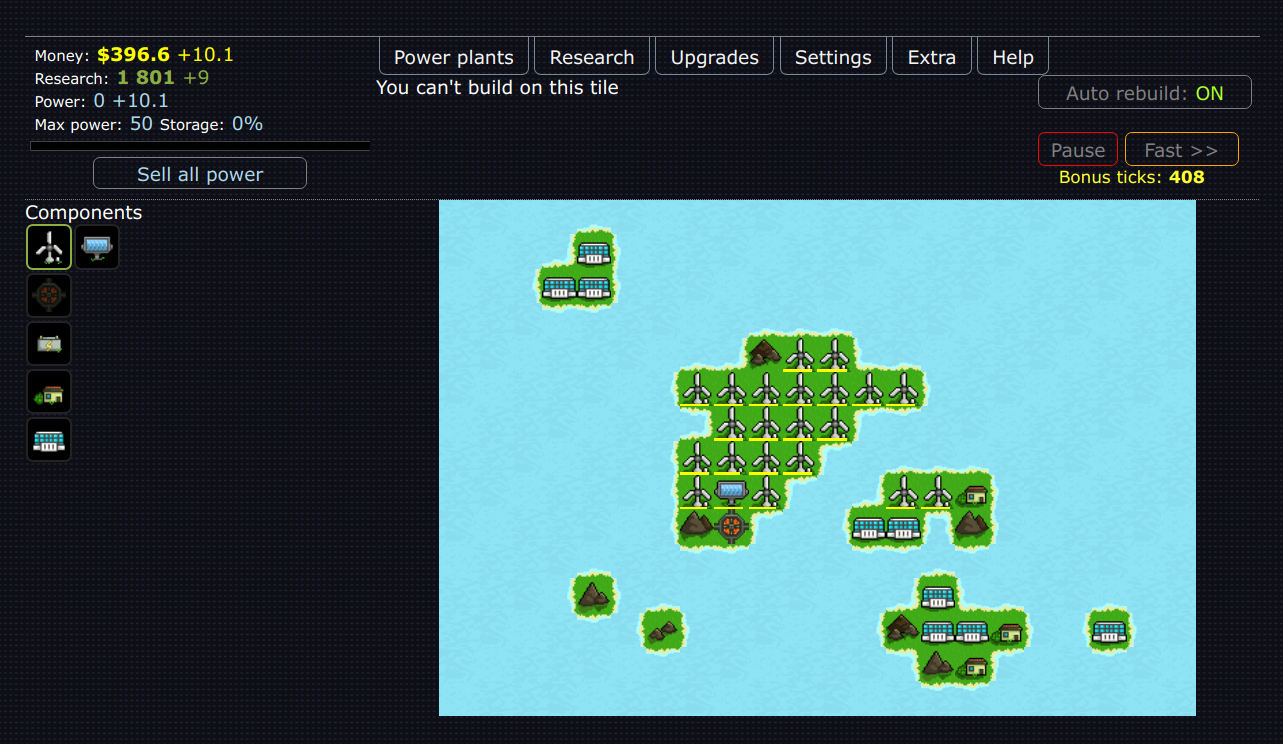This screenshot has height=744, width=1283.
Task: Go to the Upgrades tab
Action: tap(714, 57)
